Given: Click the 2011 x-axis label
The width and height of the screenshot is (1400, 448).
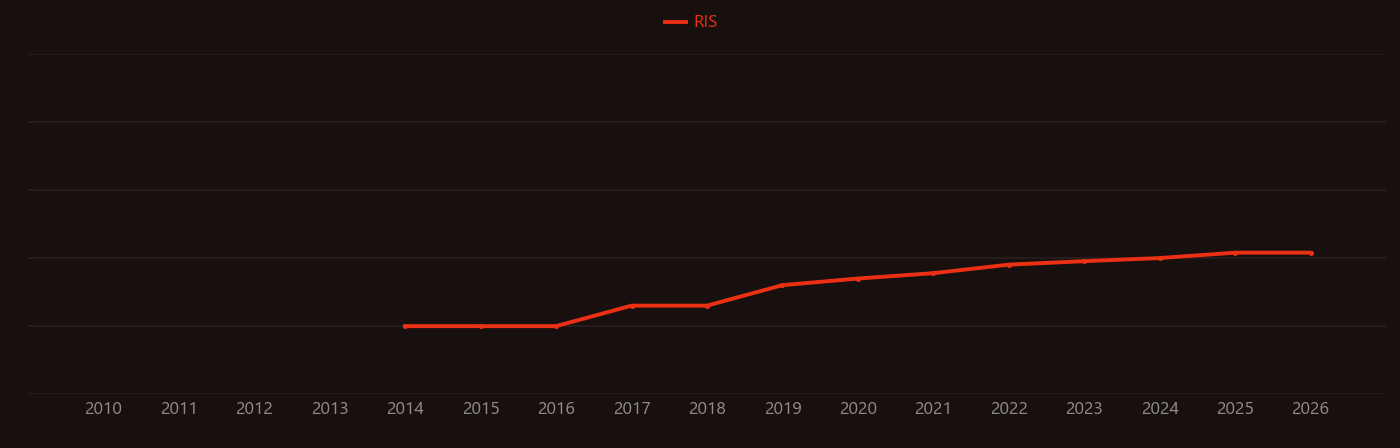Looking at the screenshot, I should pos(179,409).
